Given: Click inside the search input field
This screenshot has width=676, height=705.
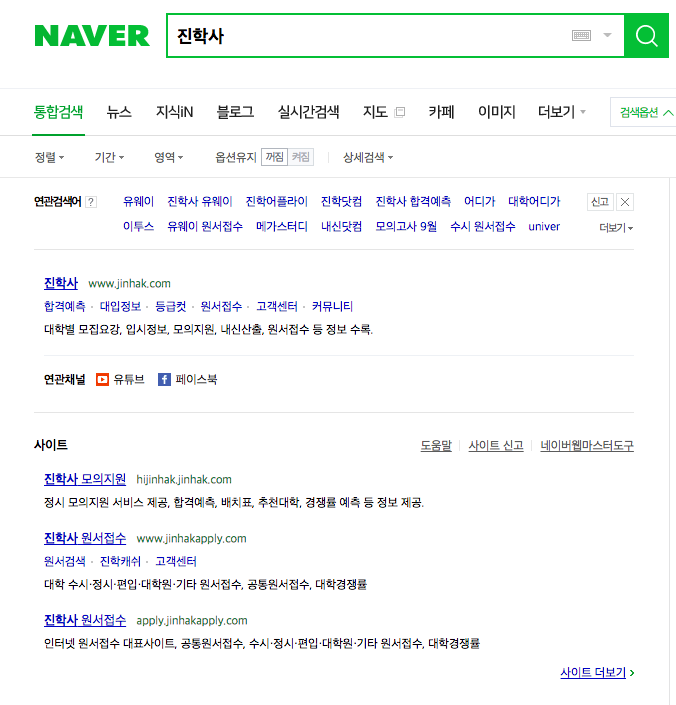Looking at the screenshot, I should (369, 36).
